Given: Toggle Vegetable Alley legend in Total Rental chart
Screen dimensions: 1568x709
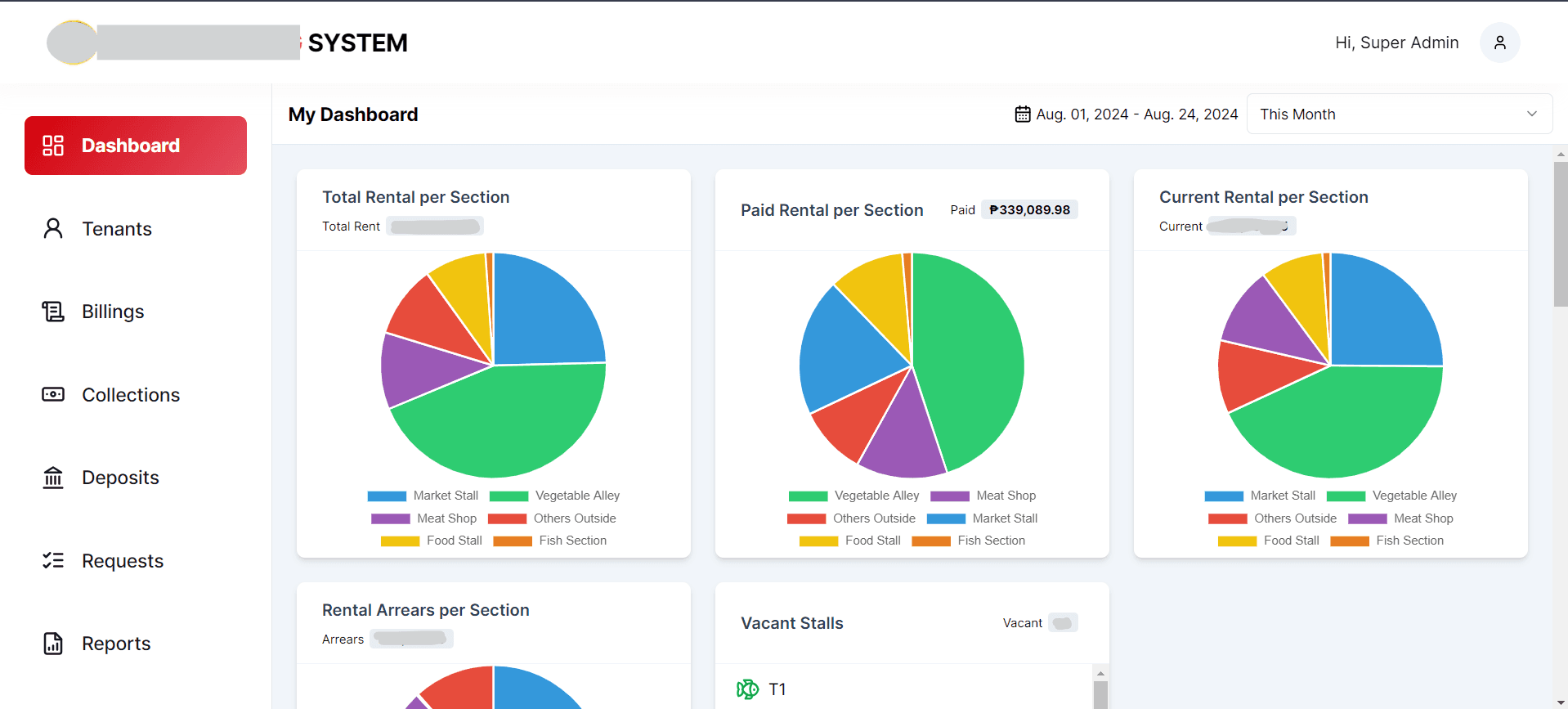Looking at the screenshot, I should point(554,496).
